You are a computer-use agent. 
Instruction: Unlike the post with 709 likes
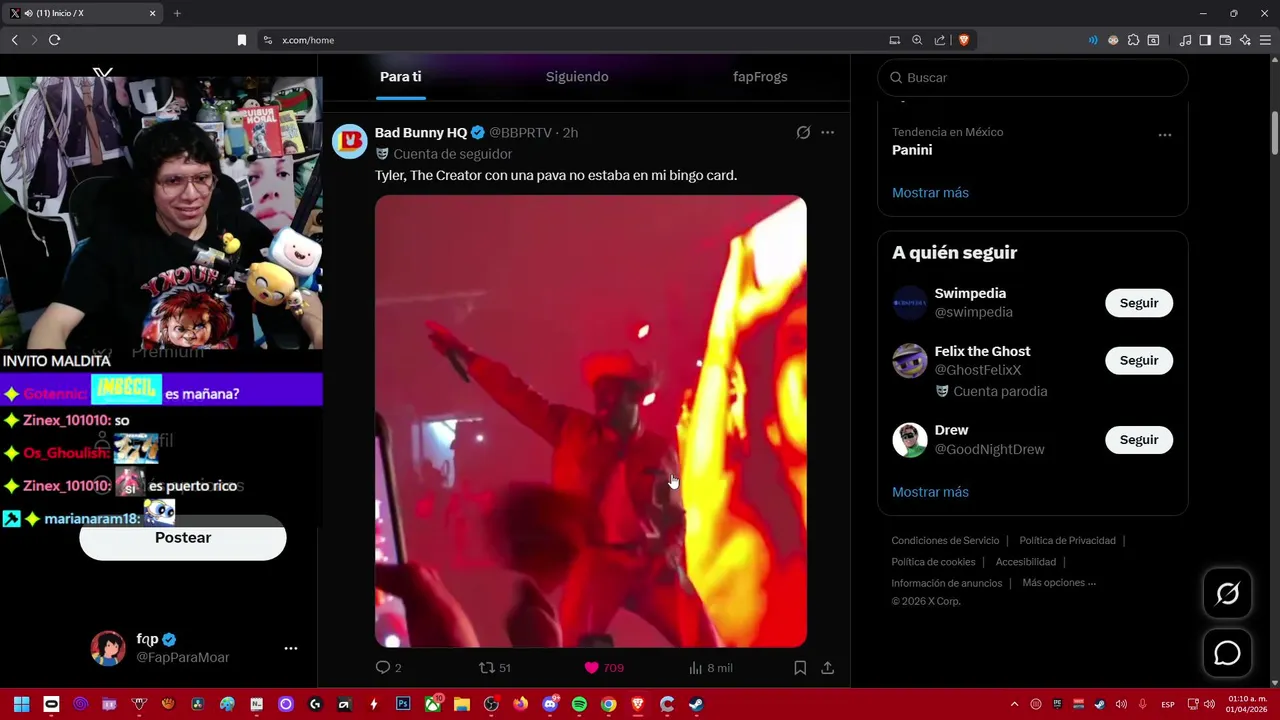point(604,668)
